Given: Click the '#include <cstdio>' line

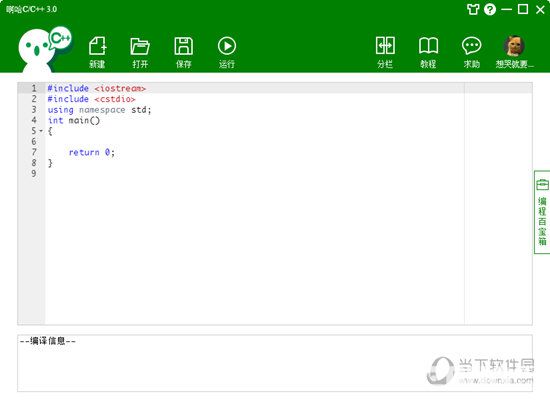Looking at the screenshot, I should coord(91,99).
